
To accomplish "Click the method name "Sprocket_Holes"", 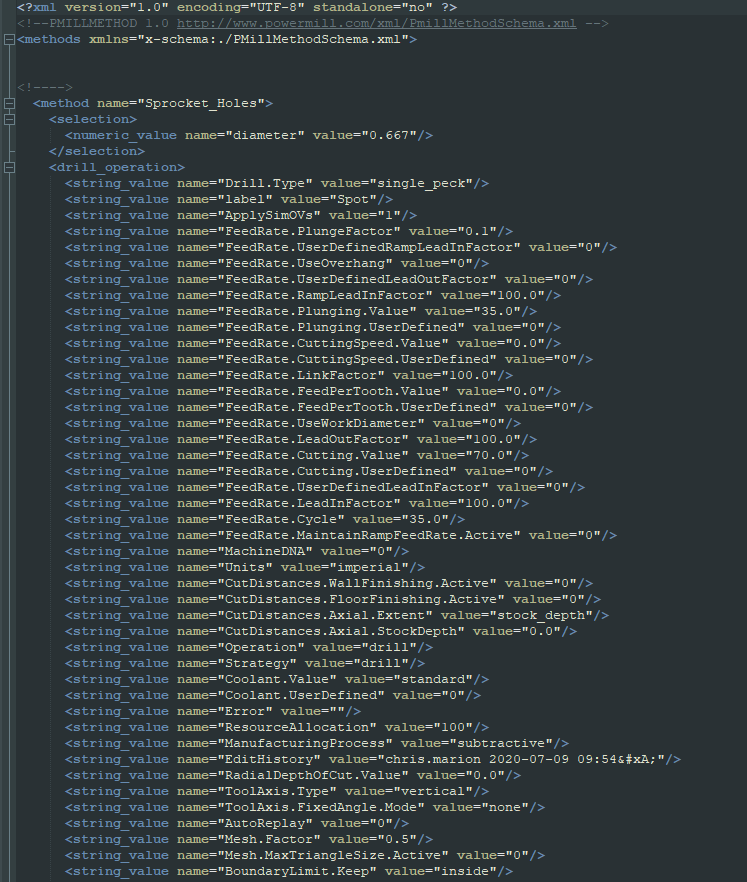I will pos(201,104).
